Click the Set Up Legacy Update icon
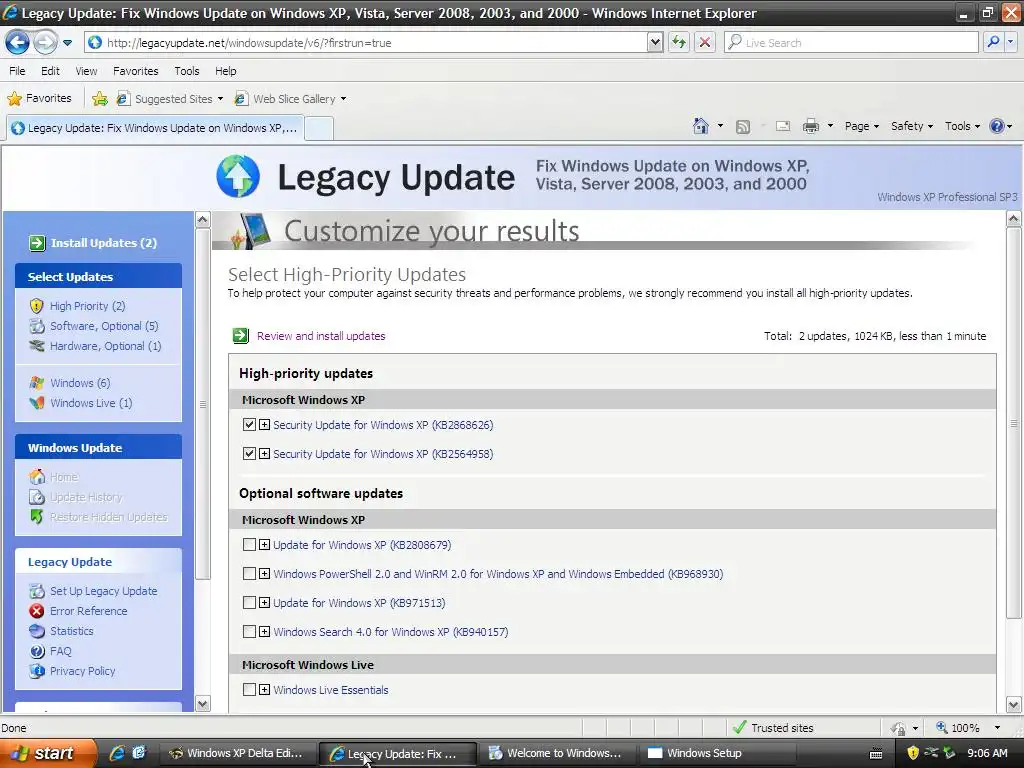The height and width of the screenshot is (768, 1024). 37,591
